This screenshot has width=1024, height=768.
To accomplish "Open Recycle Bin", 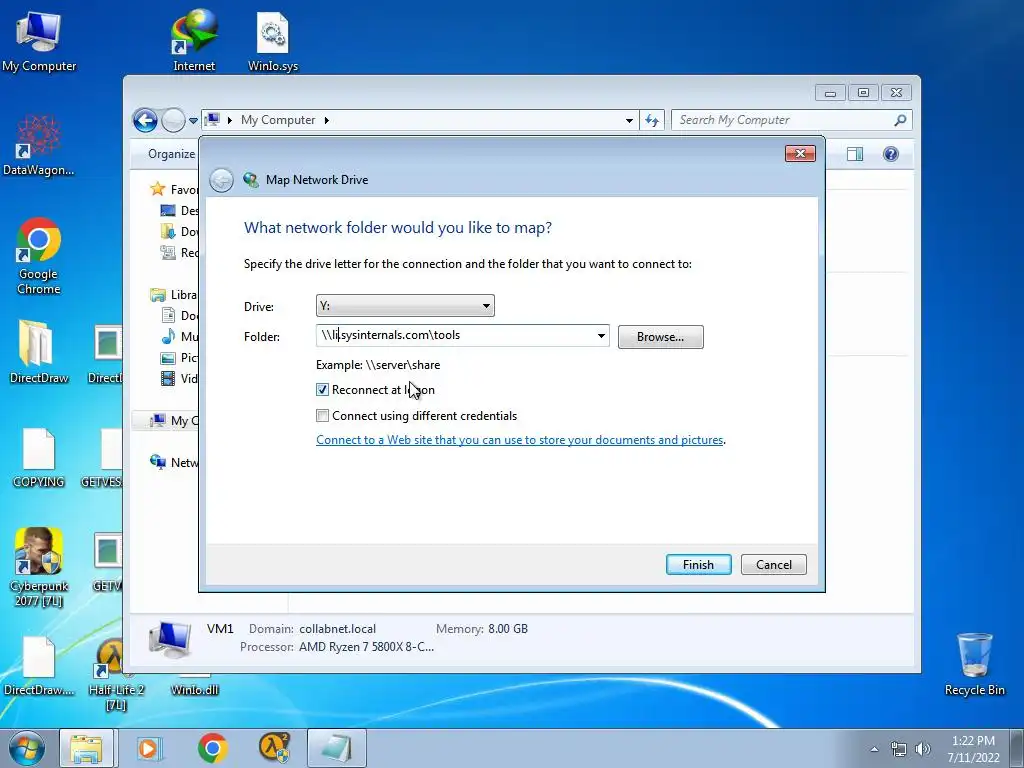I will (974, 664).
